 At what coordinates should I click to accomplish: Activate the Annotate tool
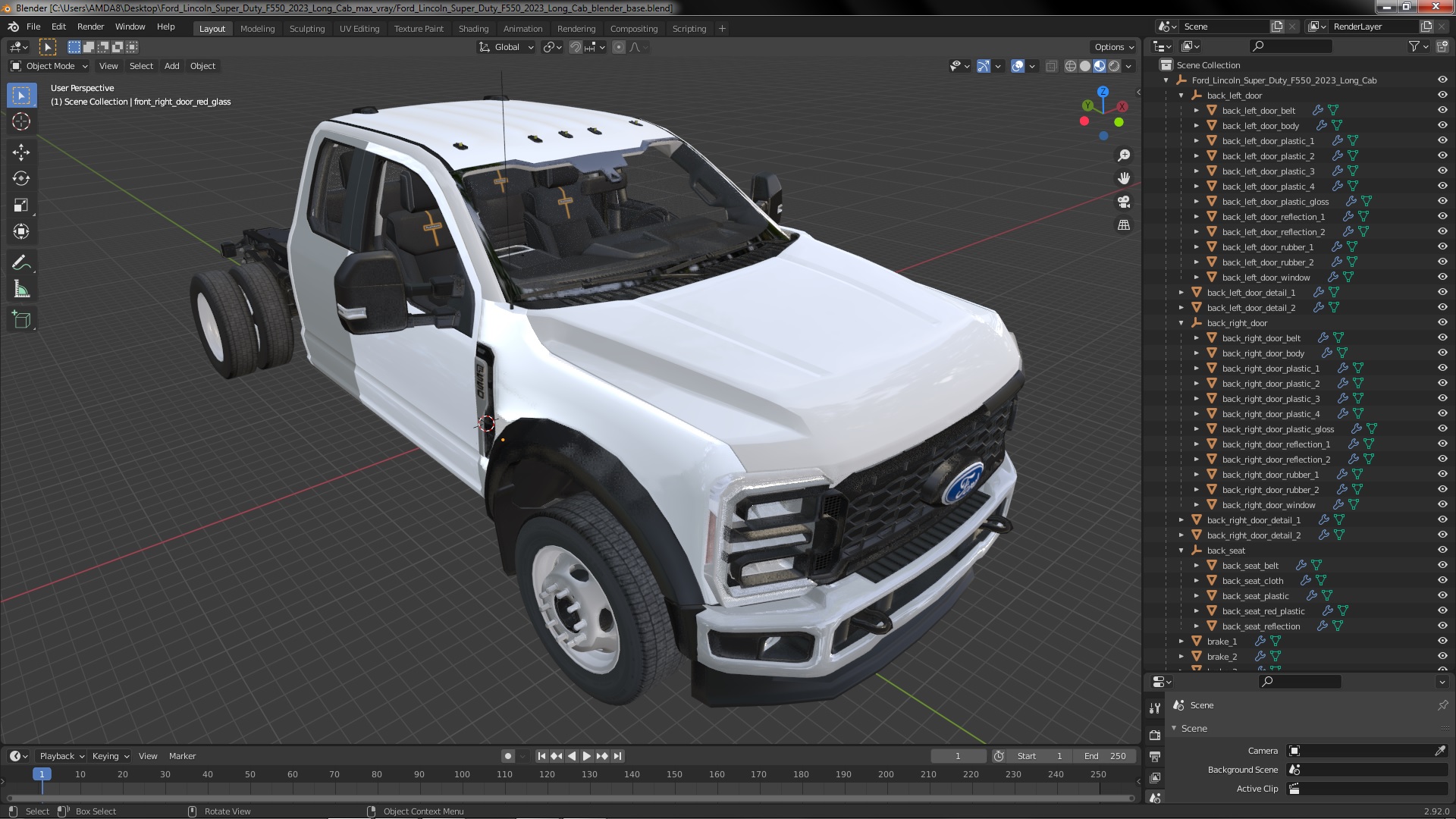(x=21, y=263)
